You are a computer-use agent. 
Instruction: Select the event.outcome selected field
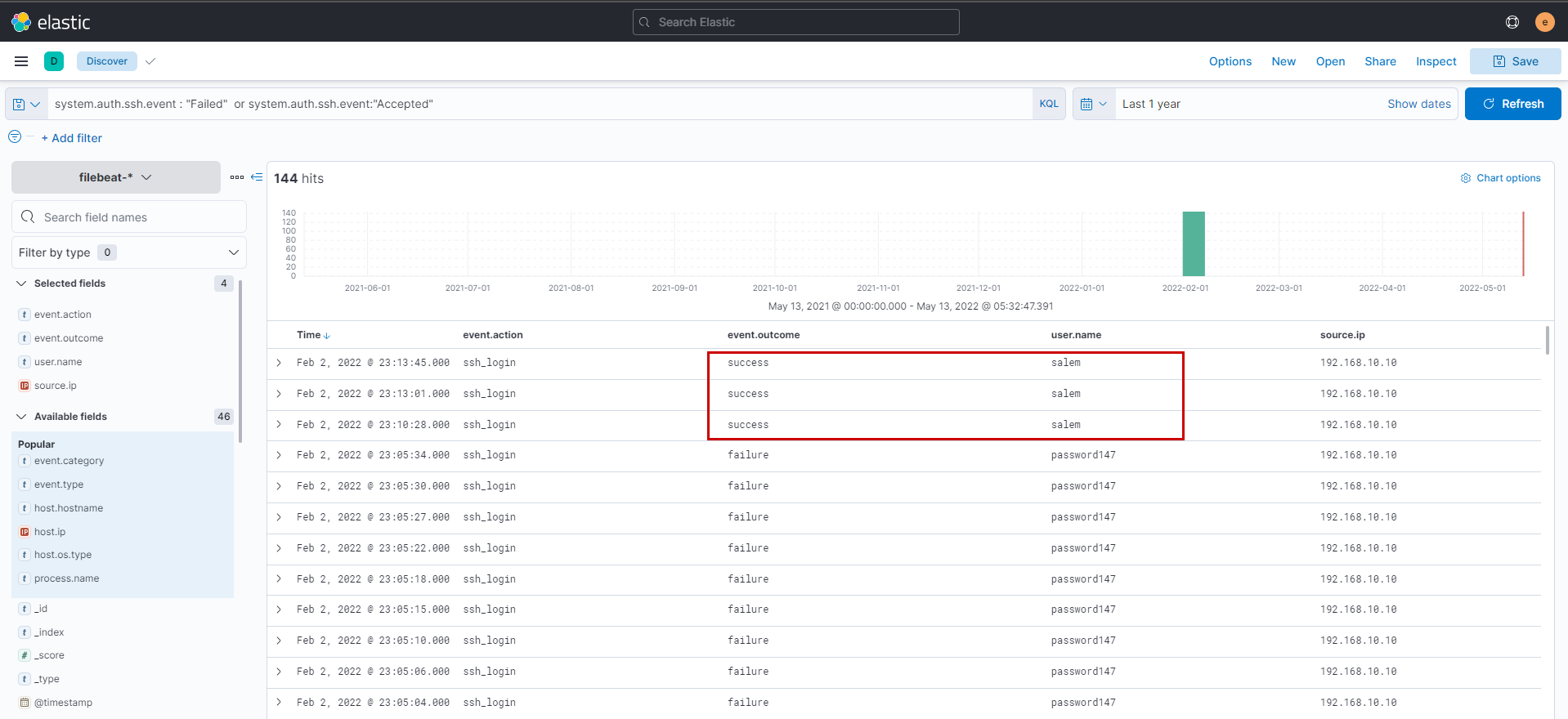(69, 338)
